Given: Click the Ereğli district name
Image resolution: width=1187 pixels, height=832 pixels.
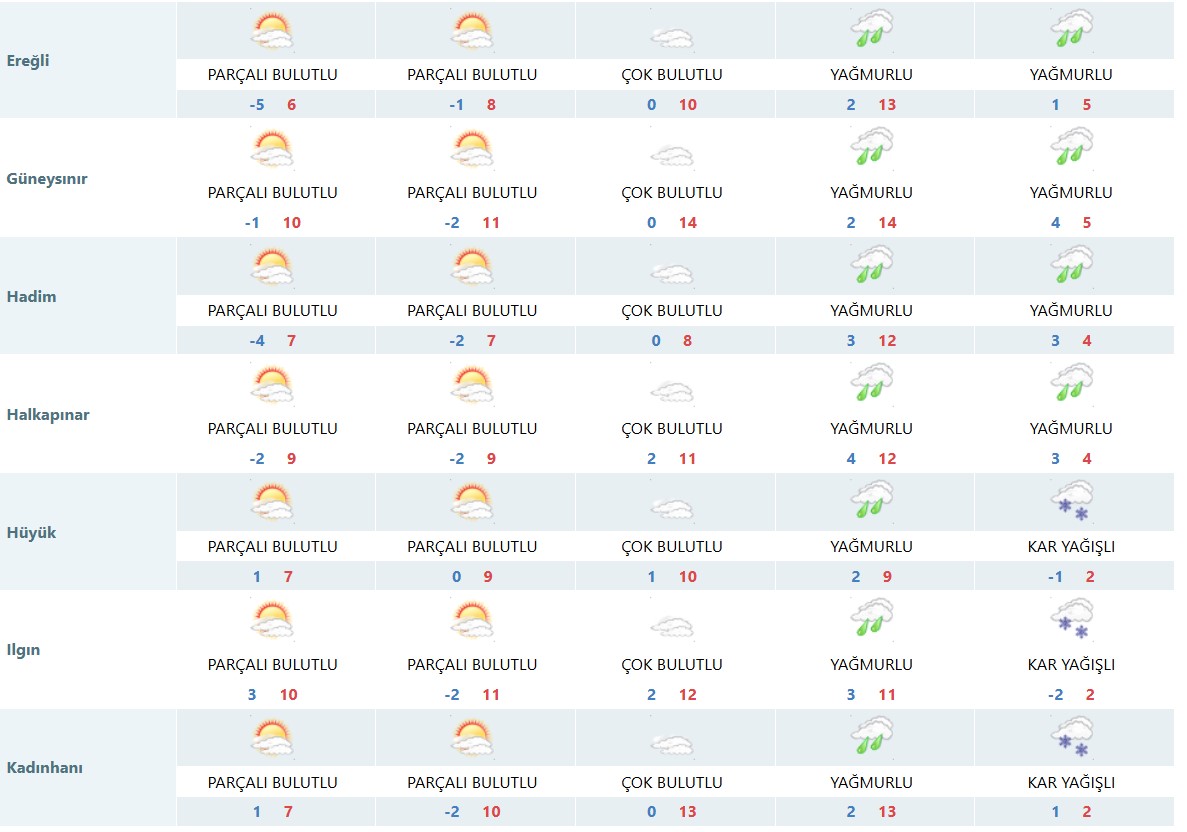Looking at the screenshot, I should (28, 61).
